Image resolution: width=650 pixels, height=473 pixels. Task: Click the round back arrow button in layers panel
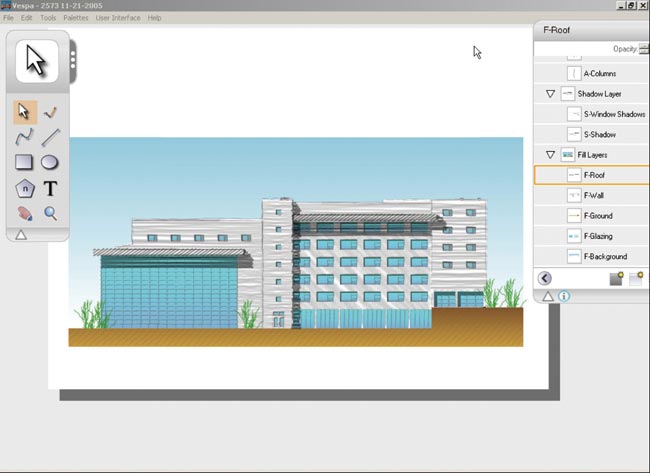click(x=545, y=279)
